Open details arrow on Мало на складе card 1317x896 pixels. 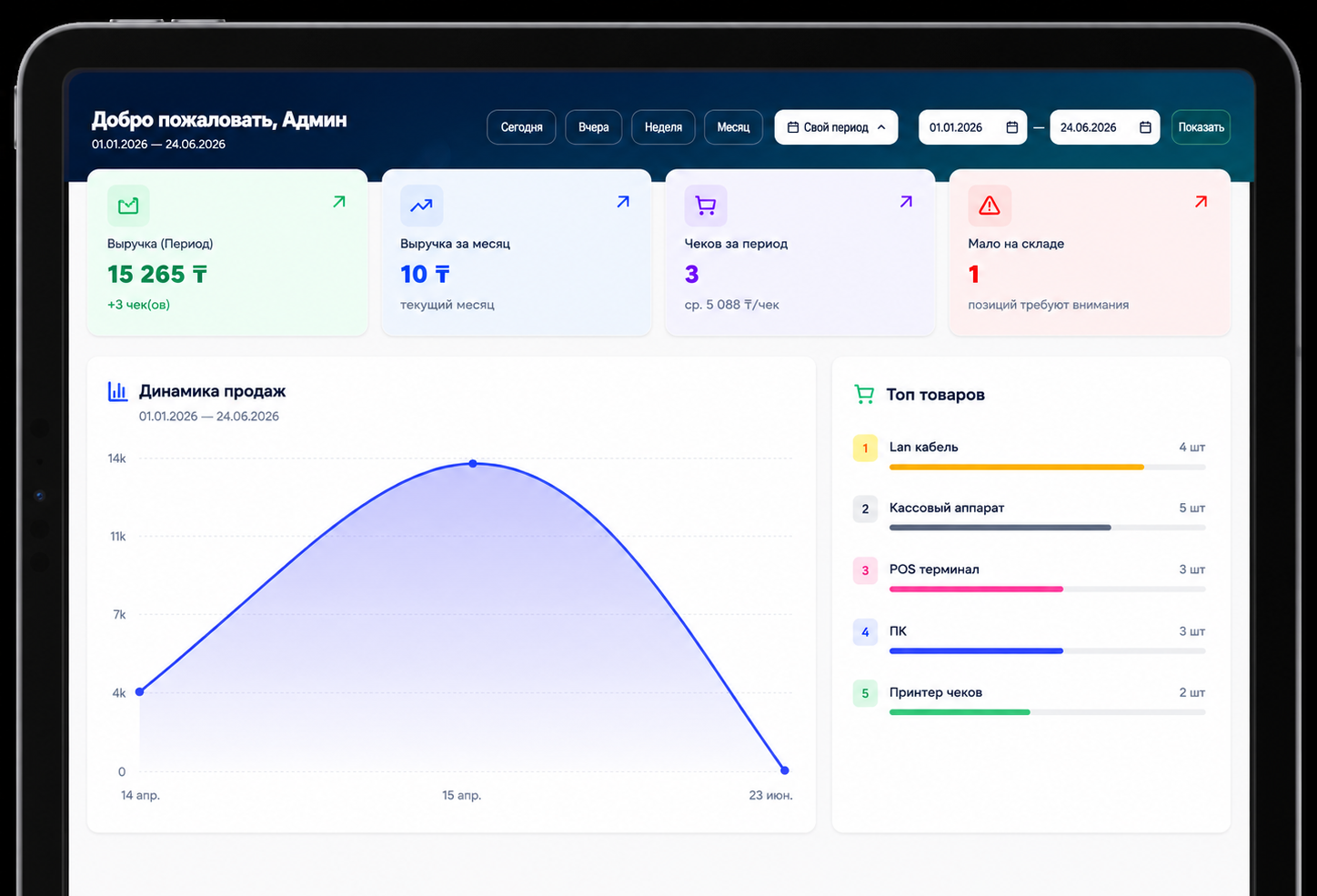pyautogui.click(x=1201, y=202)
